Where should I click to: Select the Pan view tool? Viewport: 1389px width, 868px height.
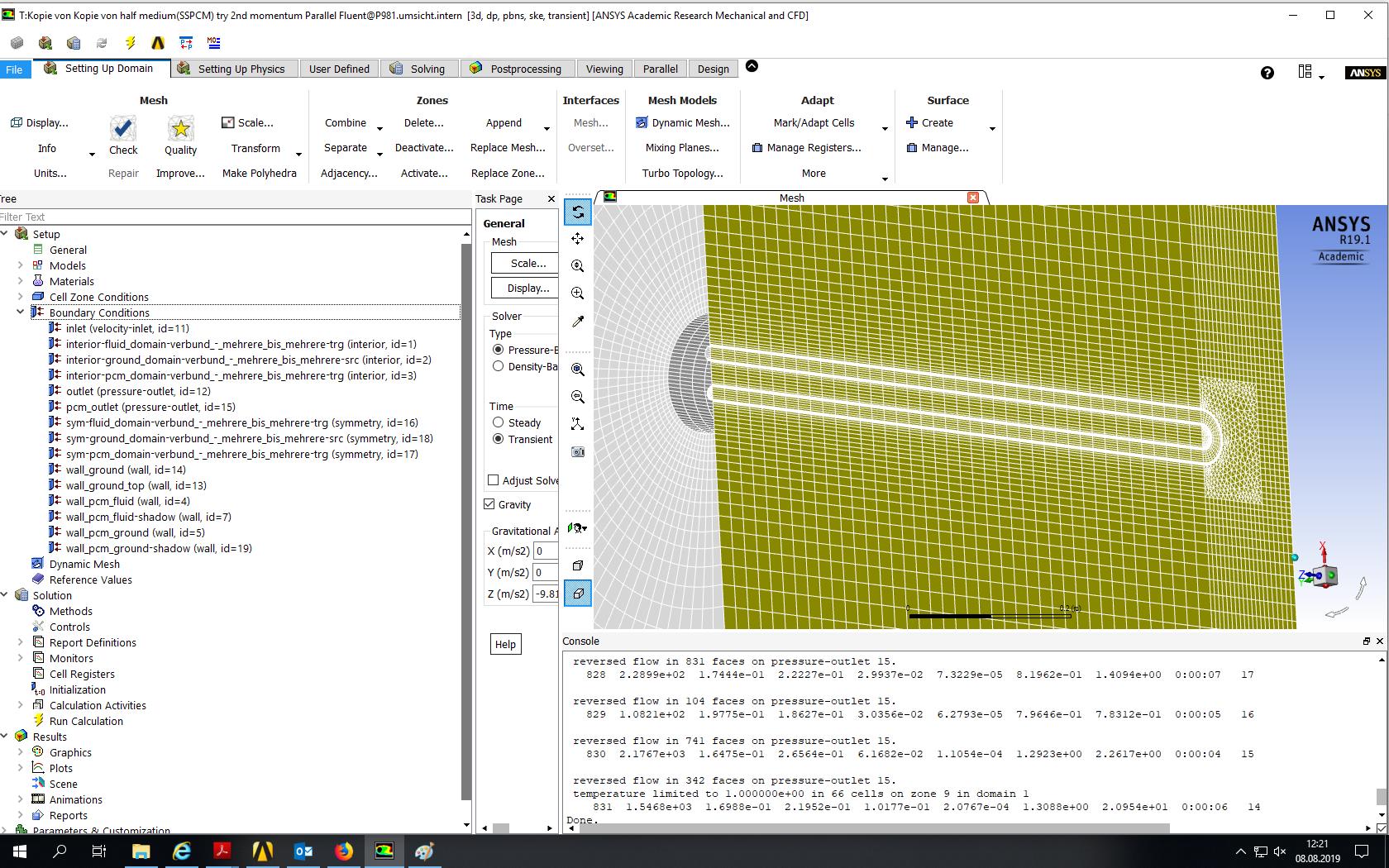point(577,239)
